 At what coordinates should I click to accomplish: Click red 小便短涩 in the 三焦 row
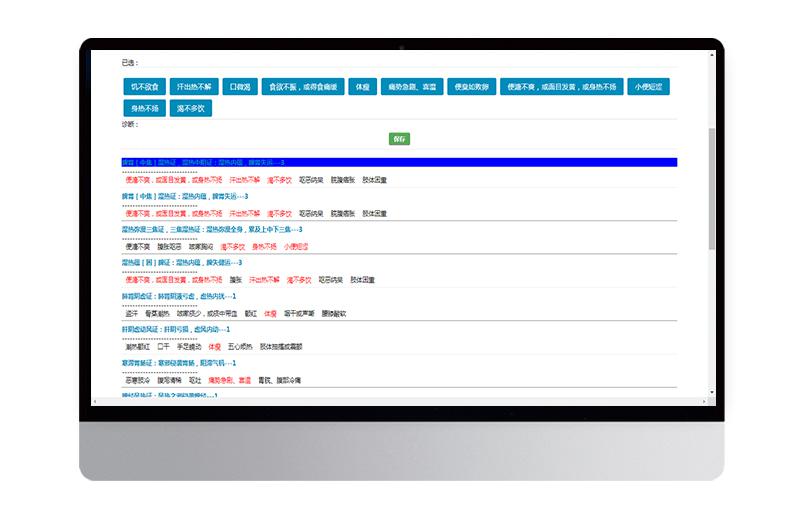pyautogui.click(x=296, y=247)
